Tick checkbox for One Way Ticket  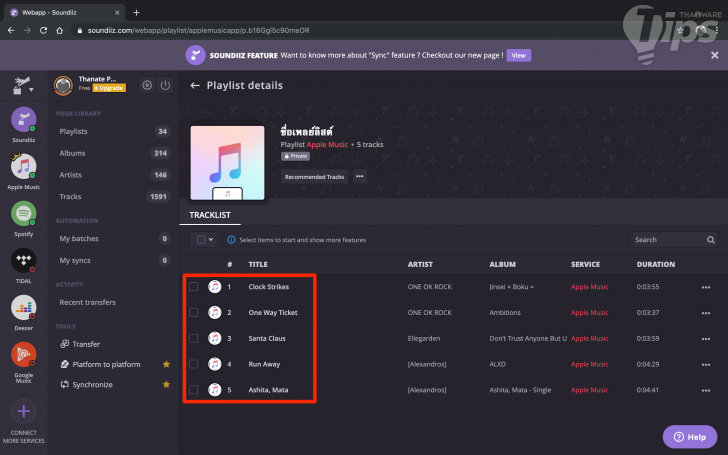194,312
